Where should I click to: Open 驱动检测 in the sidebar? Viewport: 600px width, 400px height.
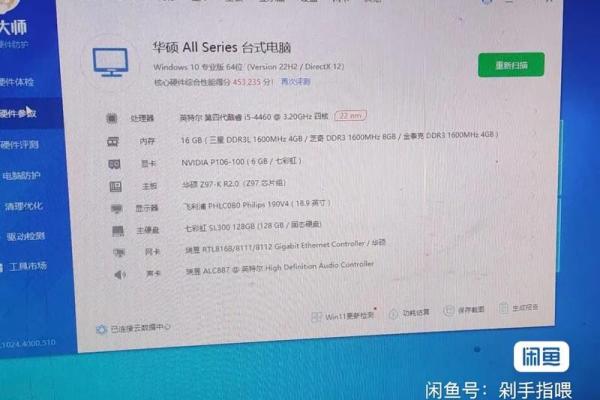point(26,236)
